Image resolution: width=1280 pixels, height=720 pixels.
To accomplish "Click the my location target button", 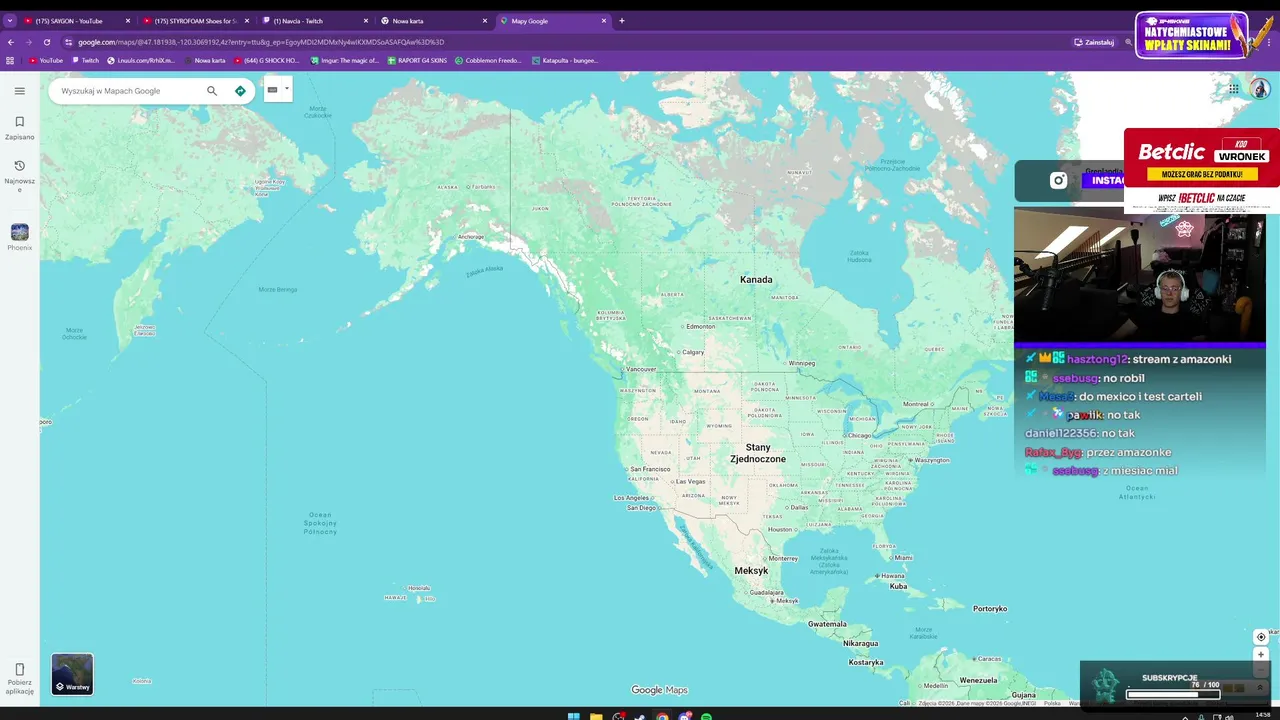I will 1261,637.
